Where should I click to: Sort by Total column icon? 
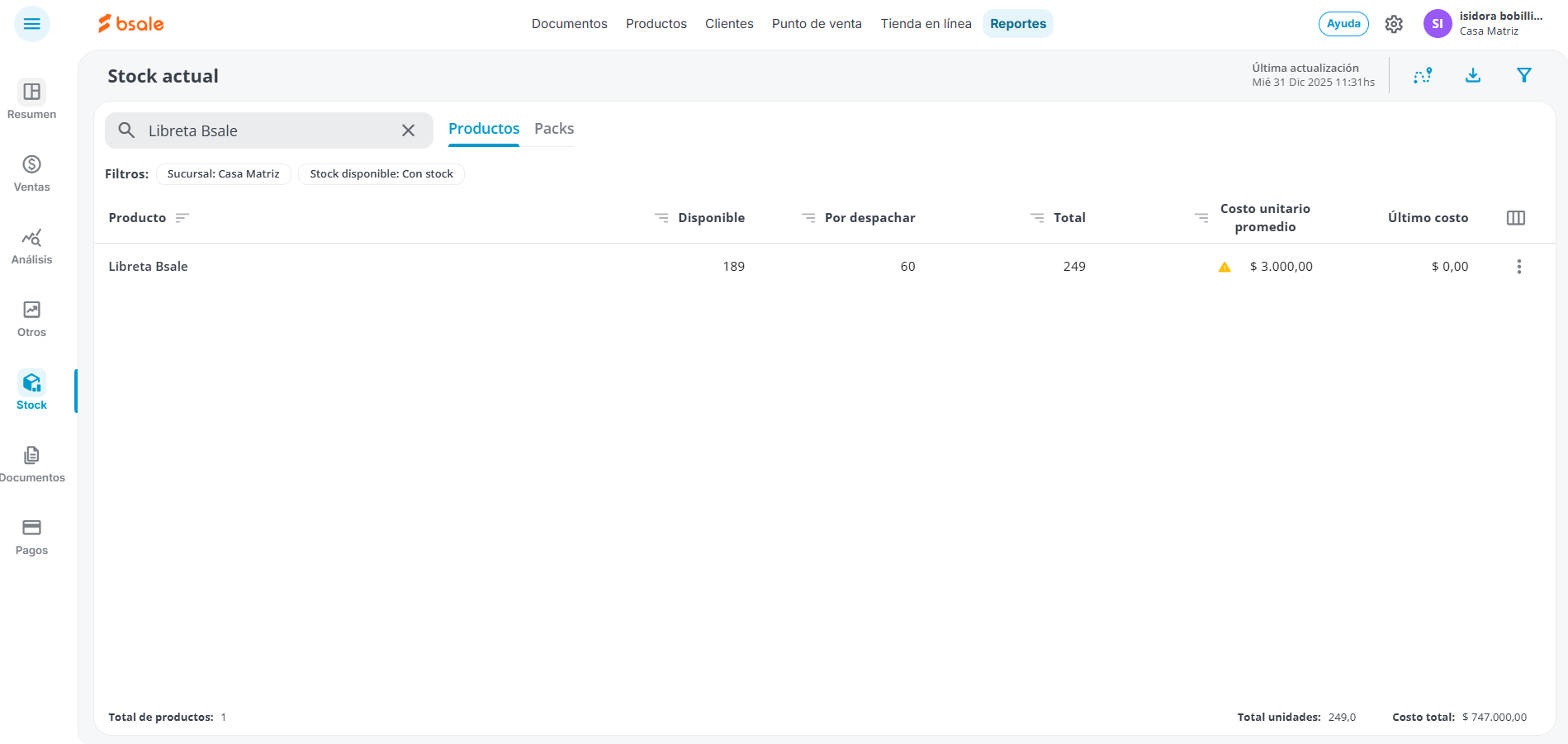click(1037, 218)
